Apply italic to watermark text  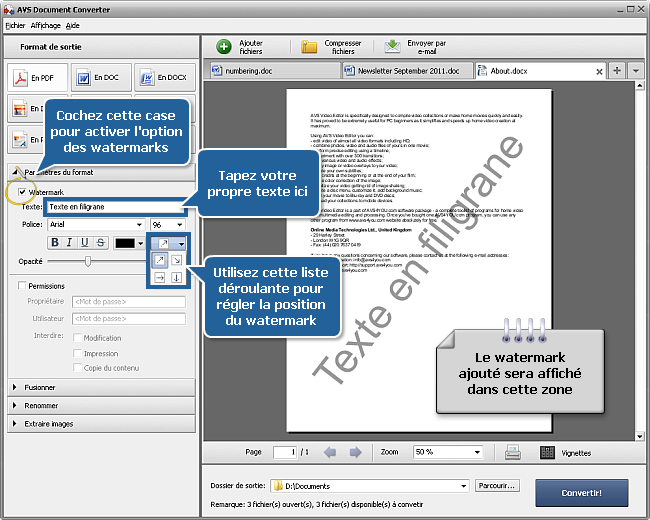[70, 243]
